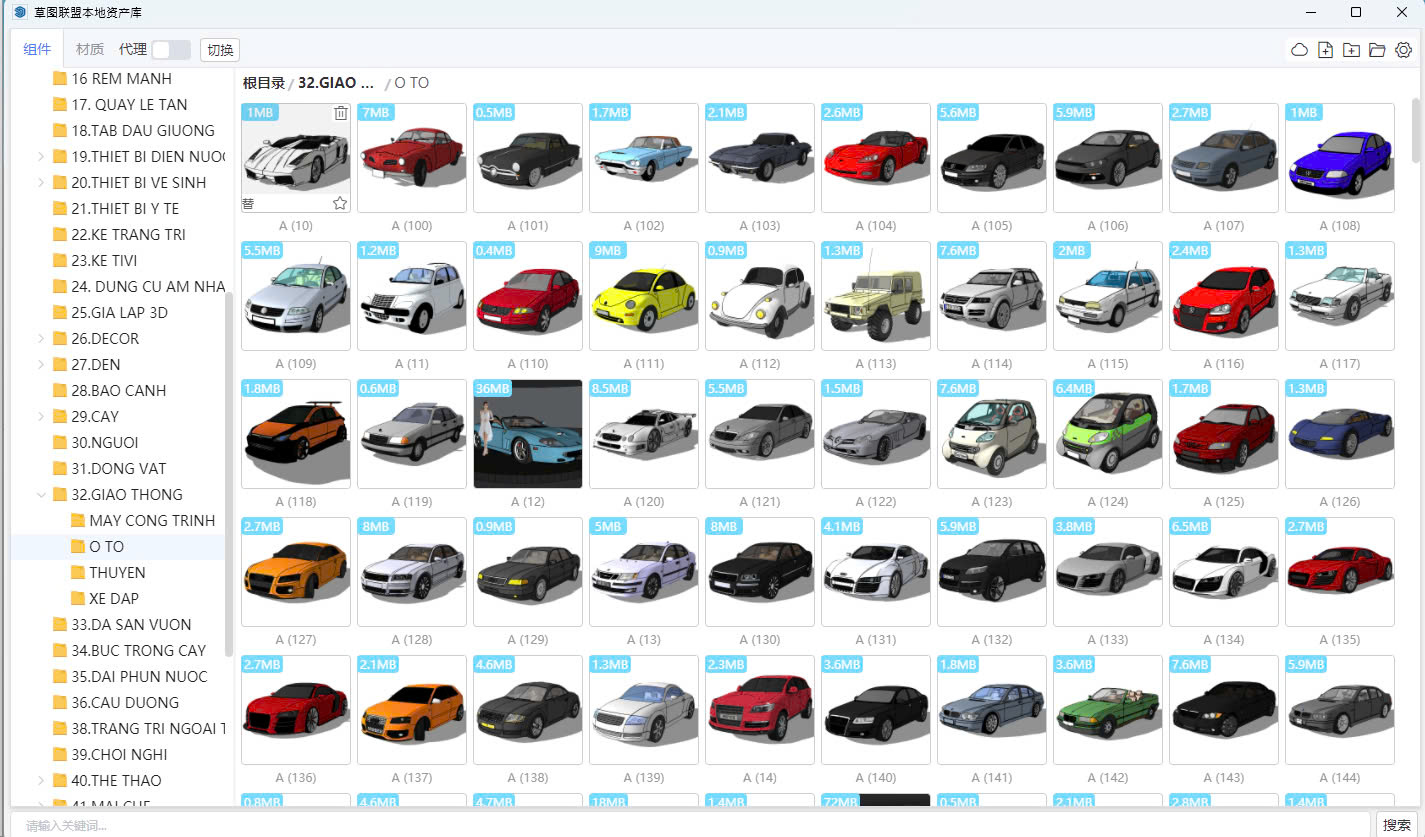
Task: Click the new folder icon
Action: (x=1351, y=50)
